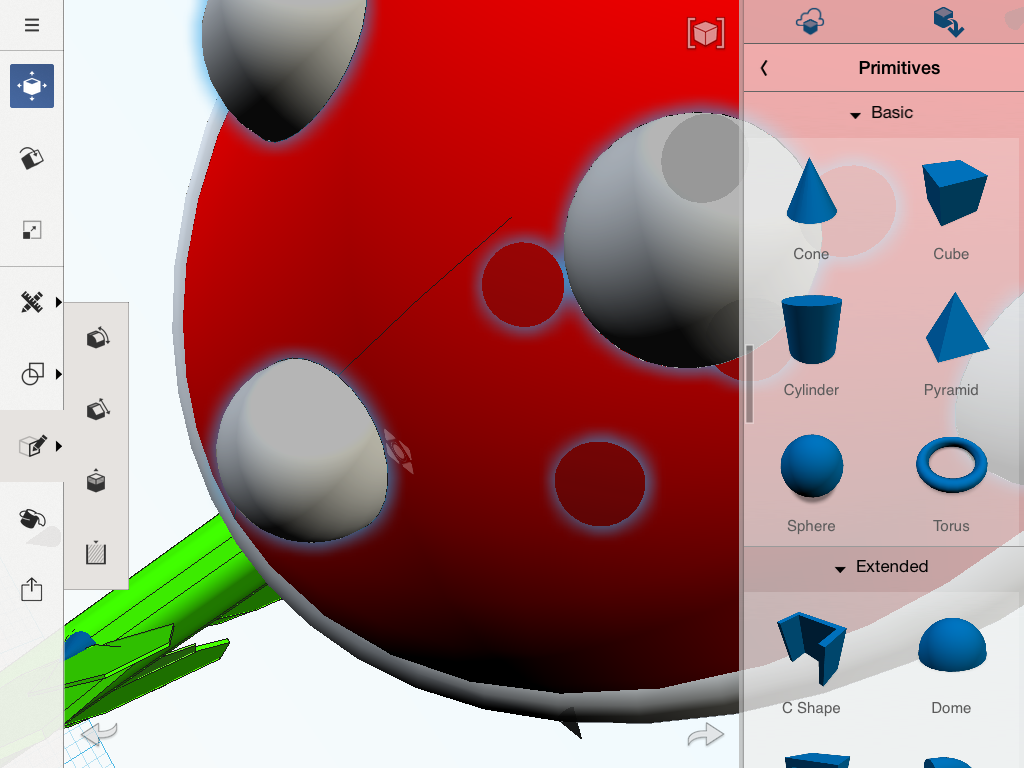
Task: Choose the second flyout tweak-box tool
Action: point(97,409)
